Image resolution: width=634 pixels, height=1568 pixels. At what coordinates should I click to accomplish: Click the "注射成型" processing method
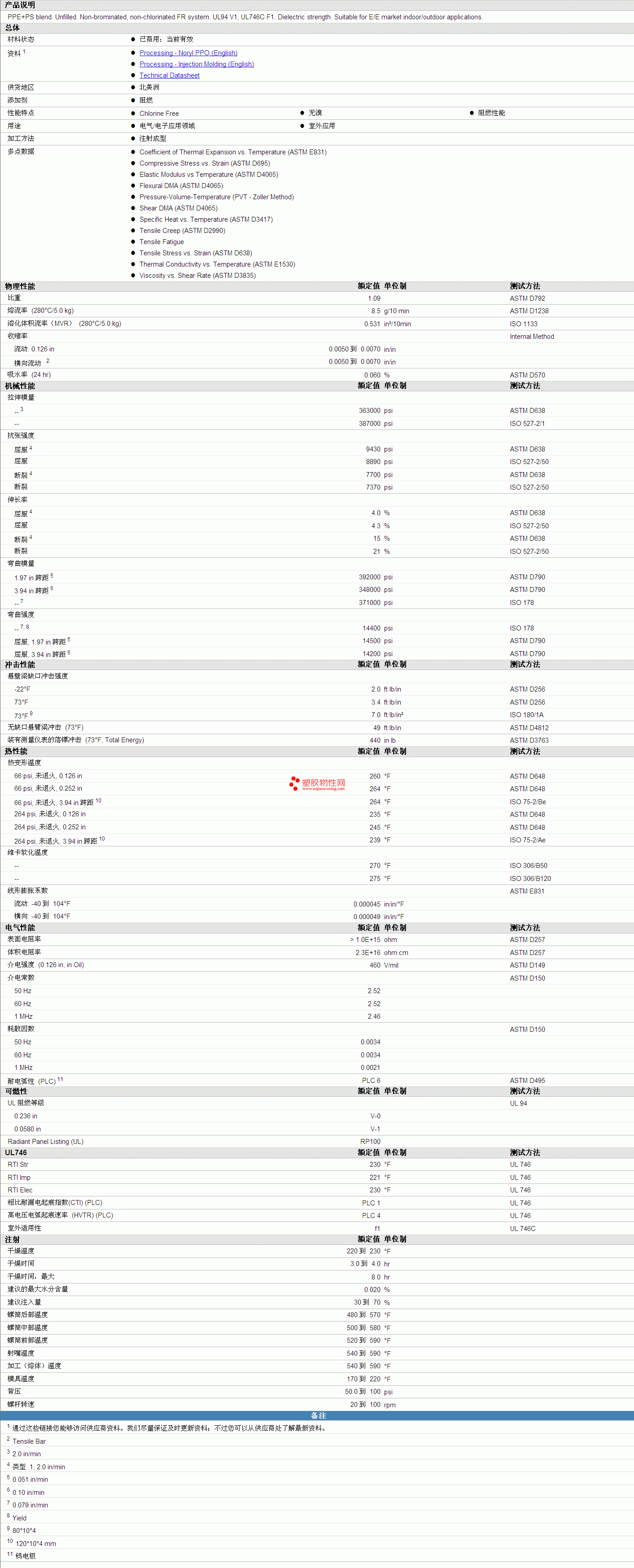[x=153, y=139]
